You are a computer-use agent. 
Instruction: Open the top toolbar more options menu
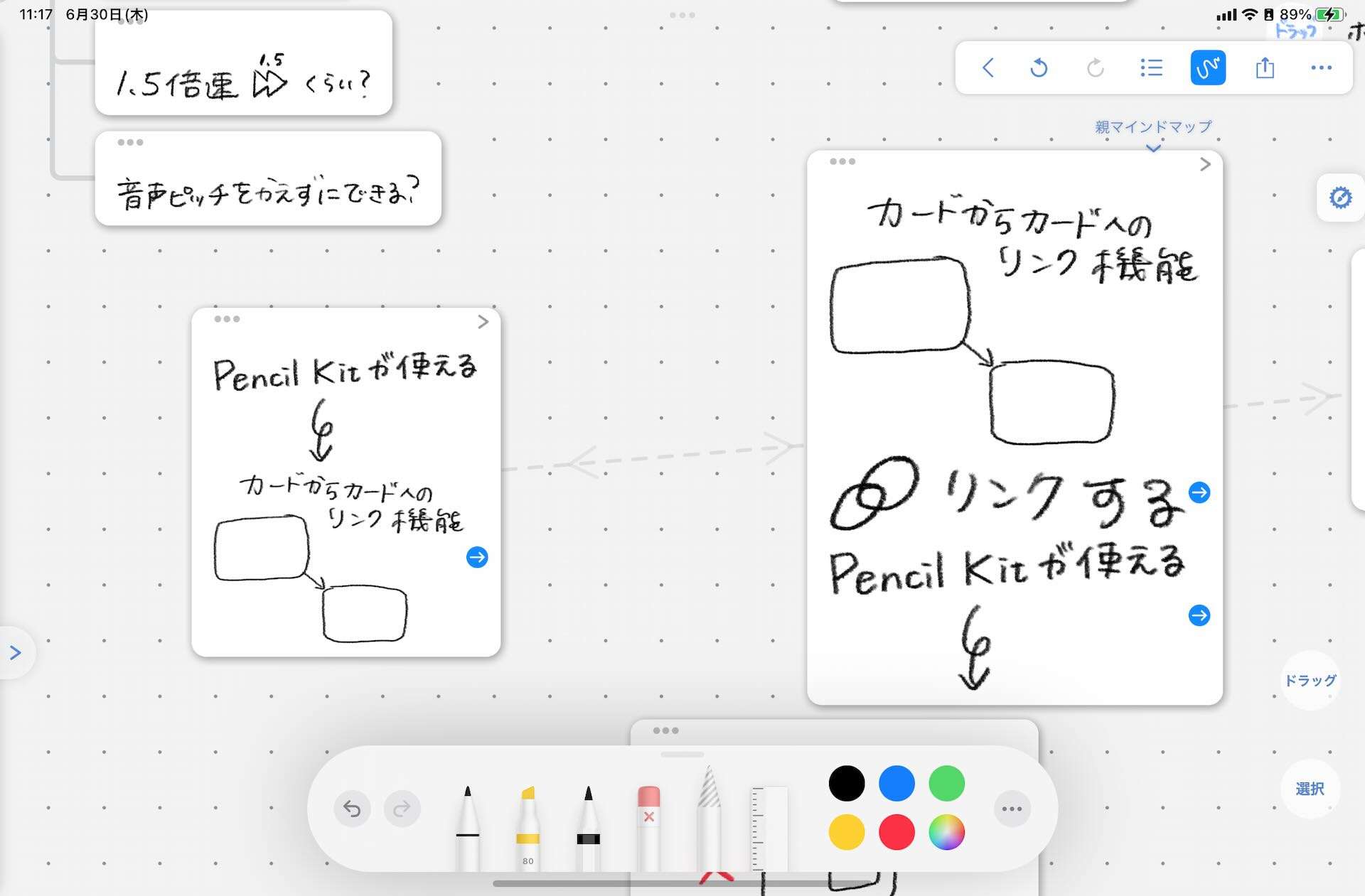point(1321,68)
